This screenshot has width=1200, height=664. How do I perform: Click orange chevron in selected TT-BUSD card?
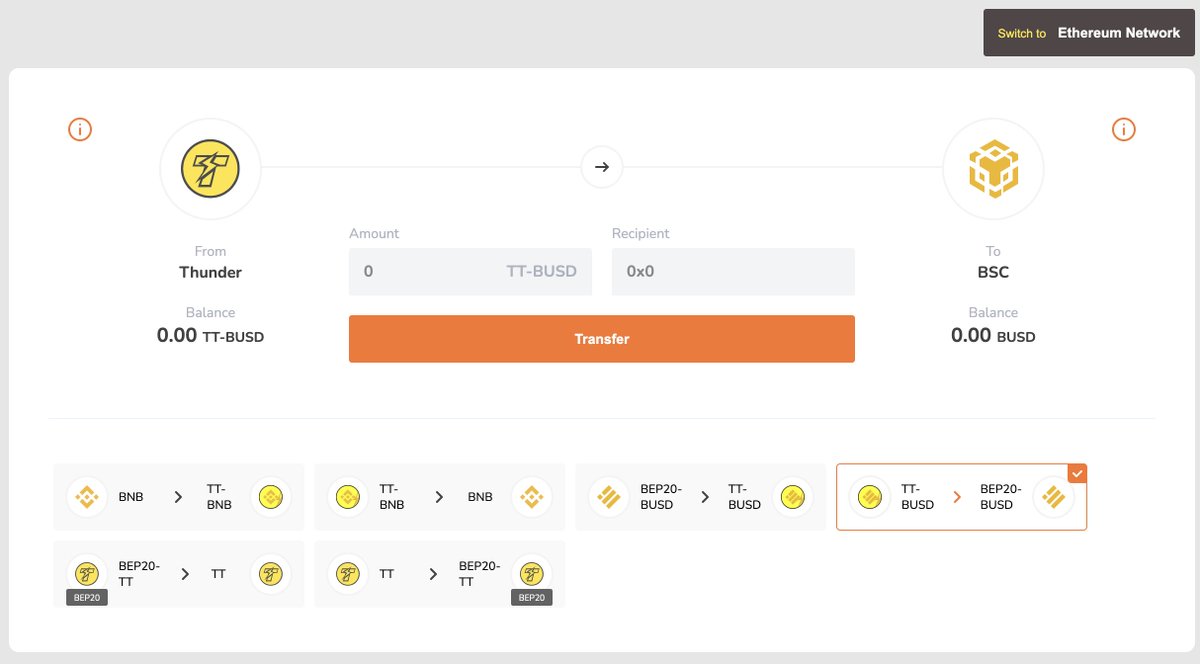coord(958,497)
